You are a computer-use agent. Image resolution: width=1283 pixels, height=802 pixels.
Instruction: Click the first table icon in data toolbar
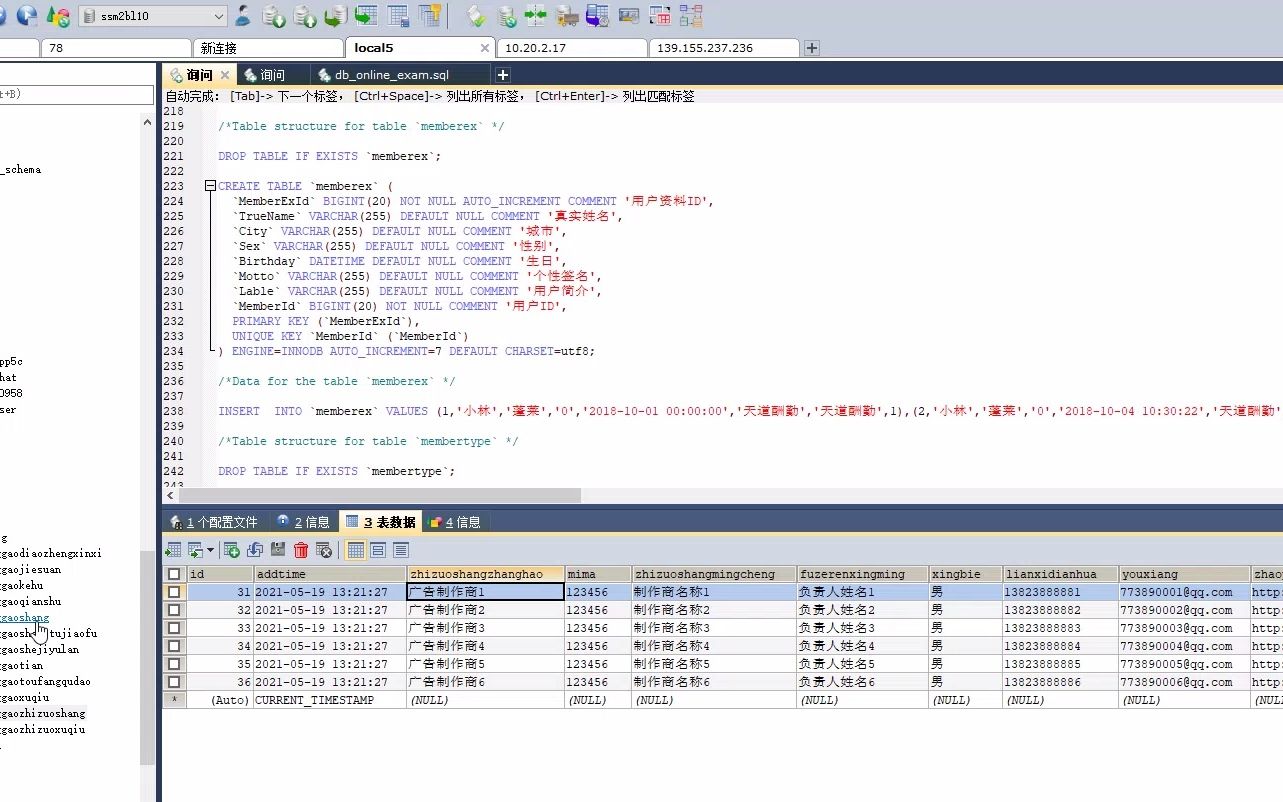(174, 550)
